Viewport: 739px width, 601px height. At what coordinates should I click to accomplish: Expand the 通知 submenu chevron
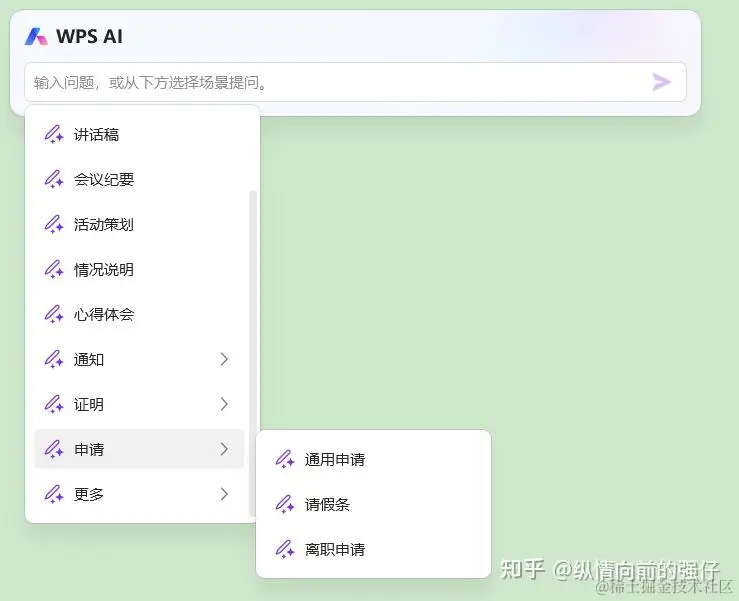(x=224, y=359)
